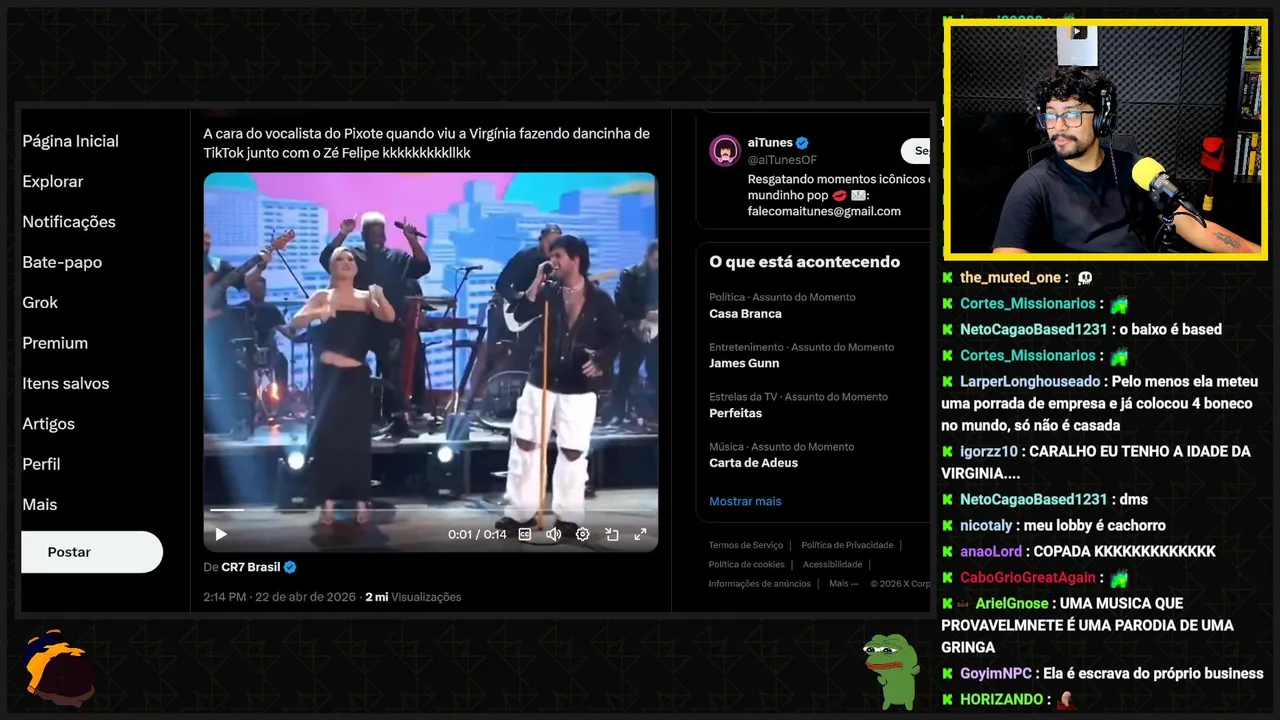Open Grok from sidebar
Viewport: 1280px width, 720px height.
(40, 302)
